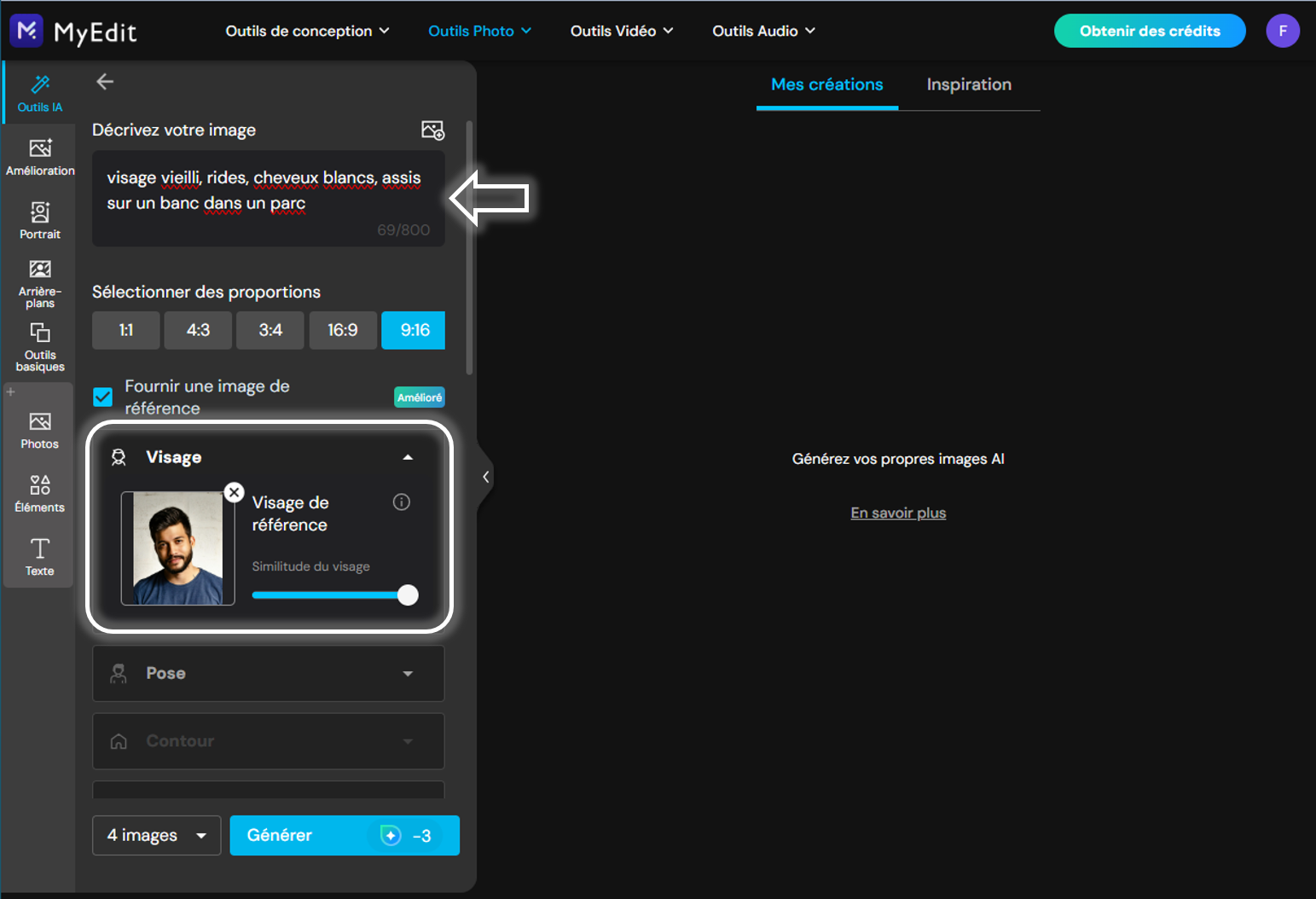Image resolution: width=1316 pixels, height=899 pixels.
Task: Select the 16:9 proportion option
Action: click(343, 330)
